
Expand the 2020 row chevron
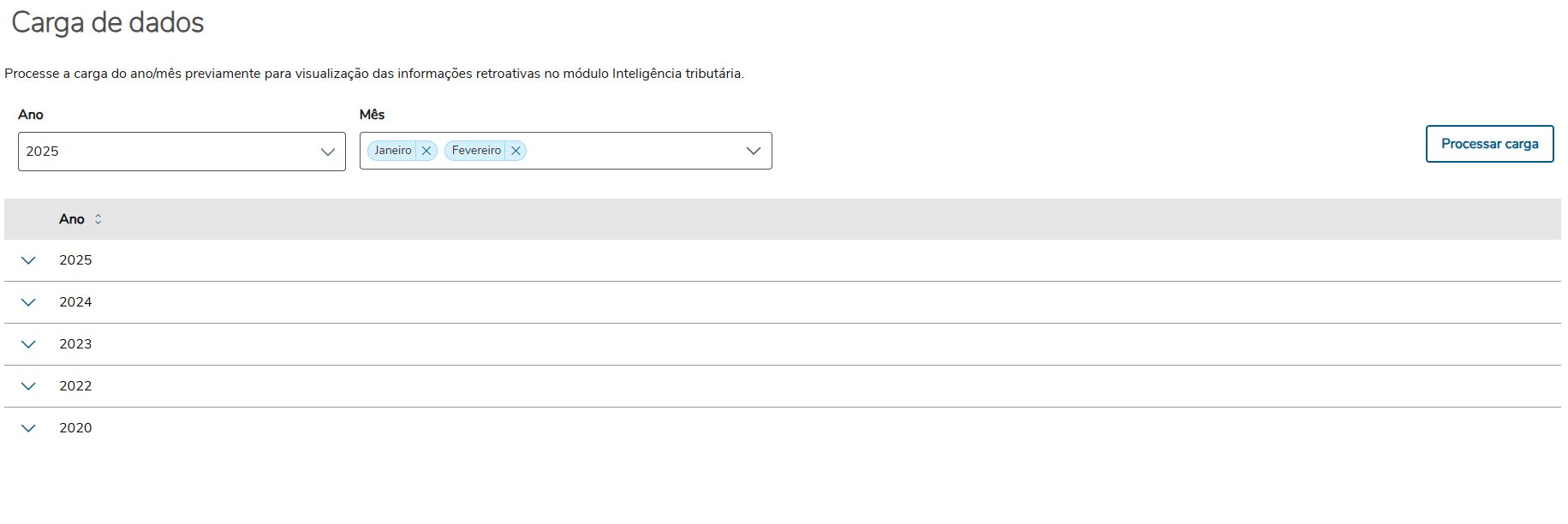tap(28, 428)
